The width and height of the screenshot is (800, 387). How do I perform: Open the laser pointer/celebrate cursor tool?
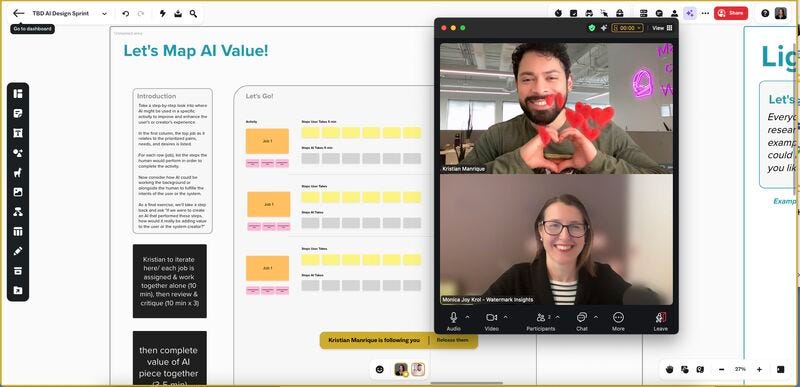pyautogui.click(x=604, y=14)
